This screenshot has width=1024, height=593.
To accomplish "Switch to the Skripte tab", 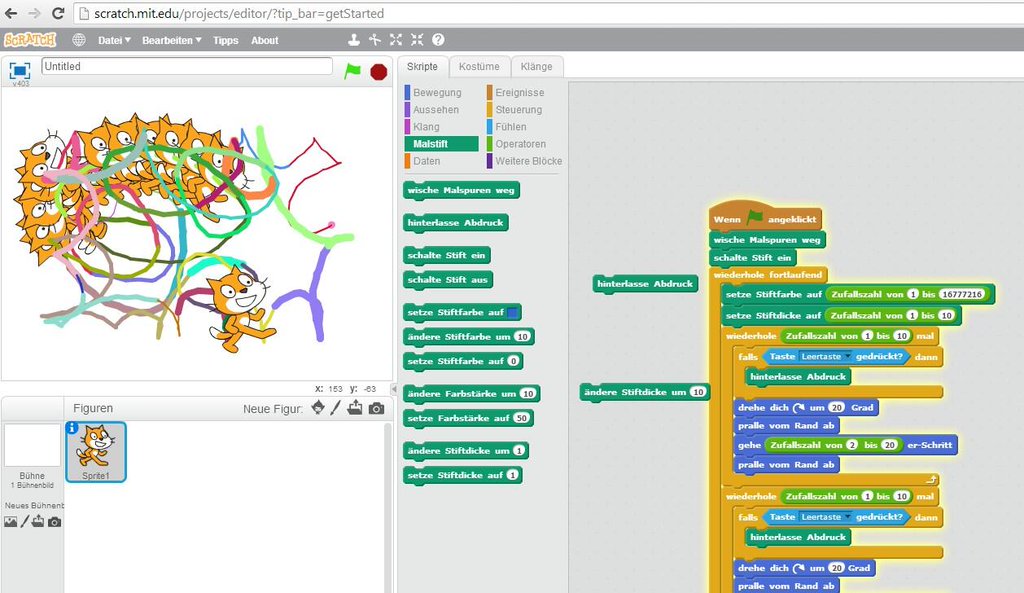I will (x=423, y=67).
